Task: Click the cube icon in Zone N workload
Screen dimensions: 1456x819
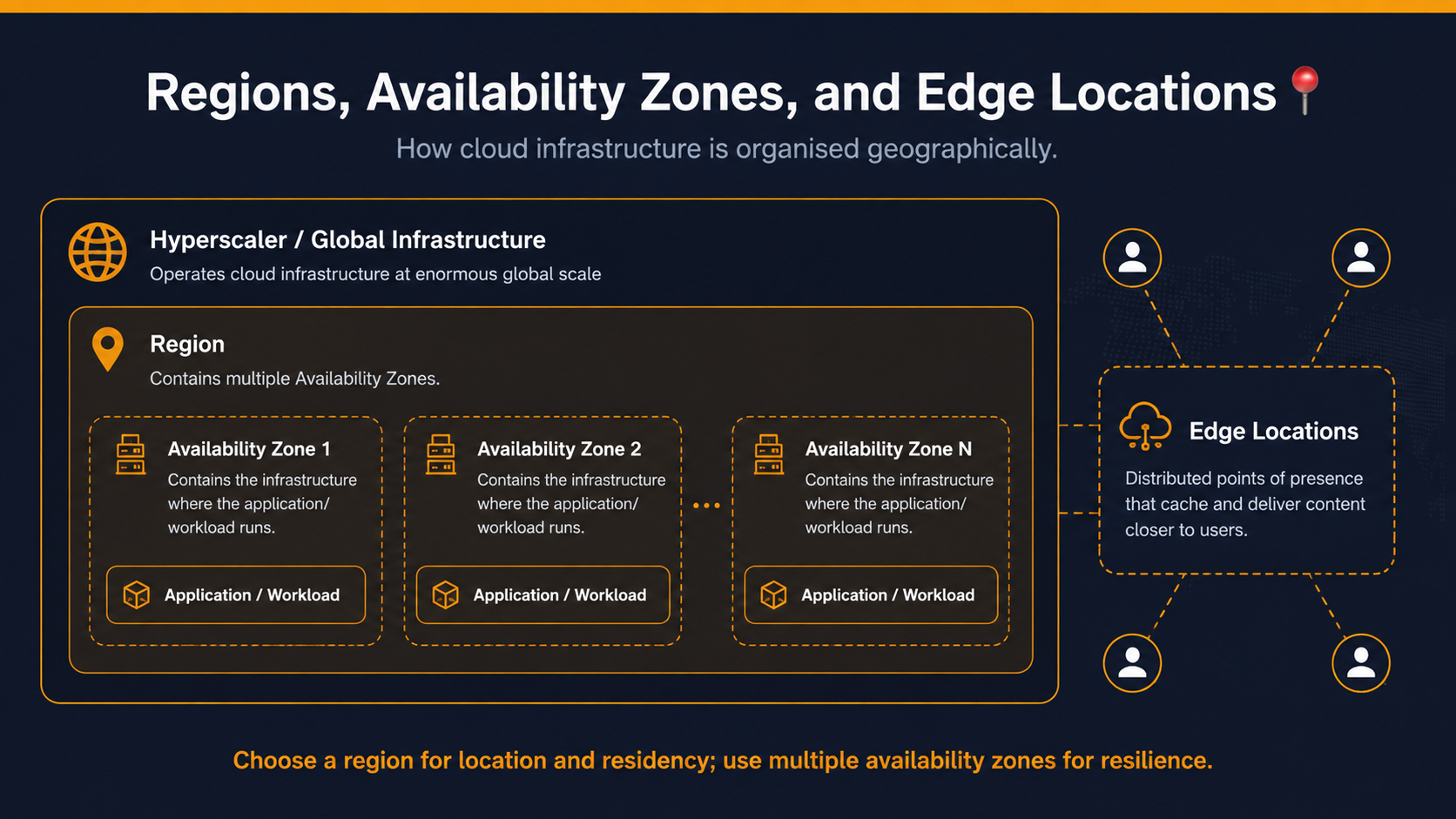Action: point(773,595)
